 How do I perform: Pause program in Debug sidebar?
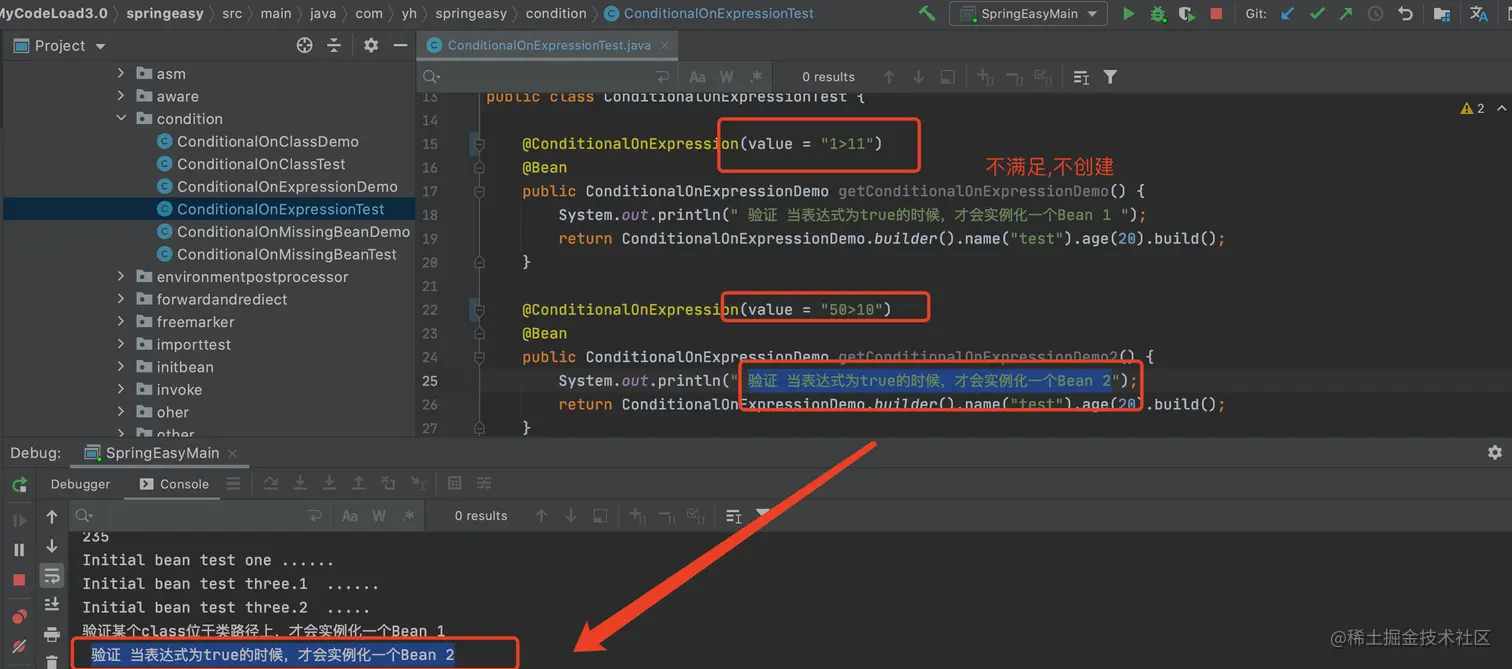(x=19, y=549)
